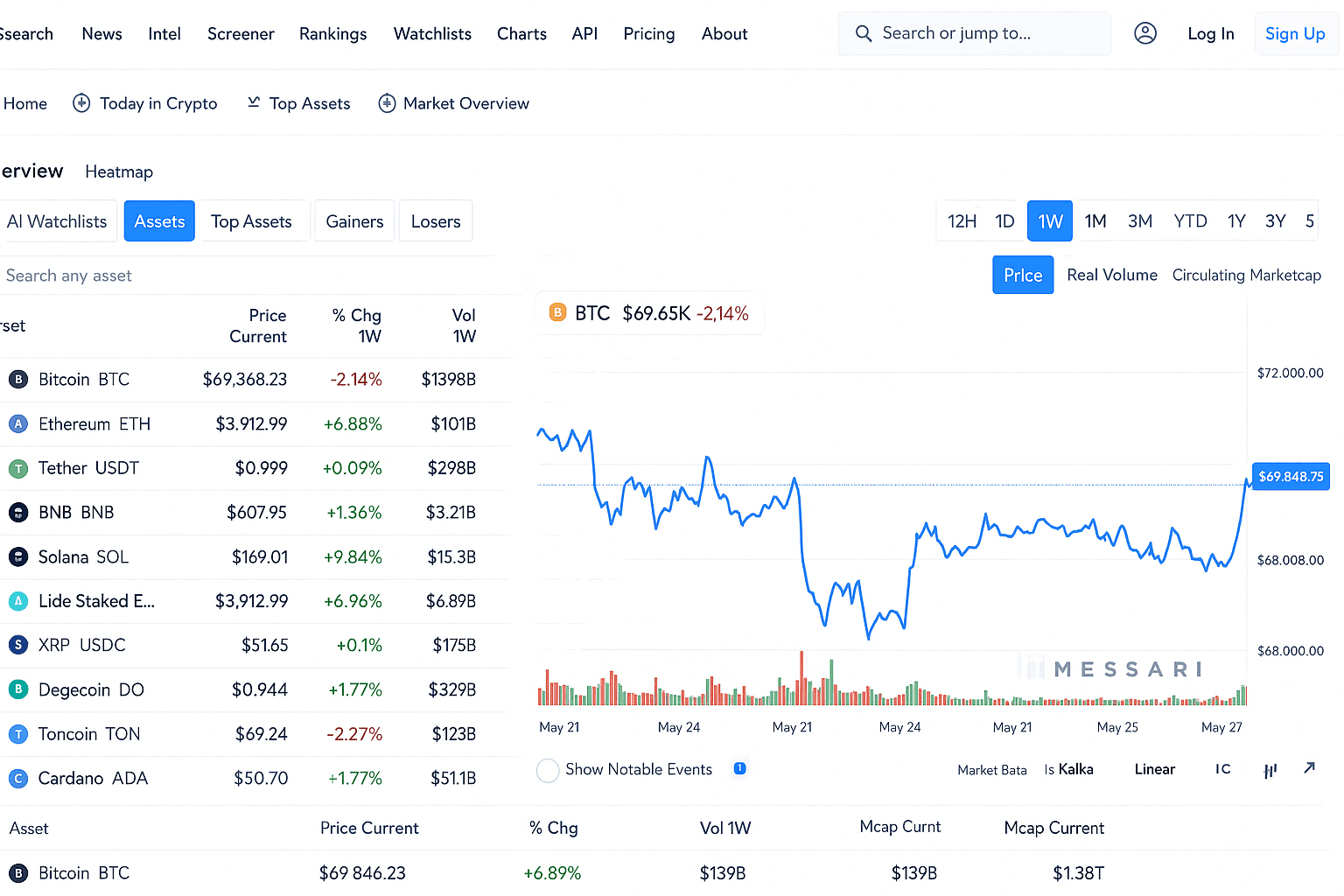Viewport: 1344px width, 896px height.
Task: Click the Degecoin coin icon
Action: (18, 689)
